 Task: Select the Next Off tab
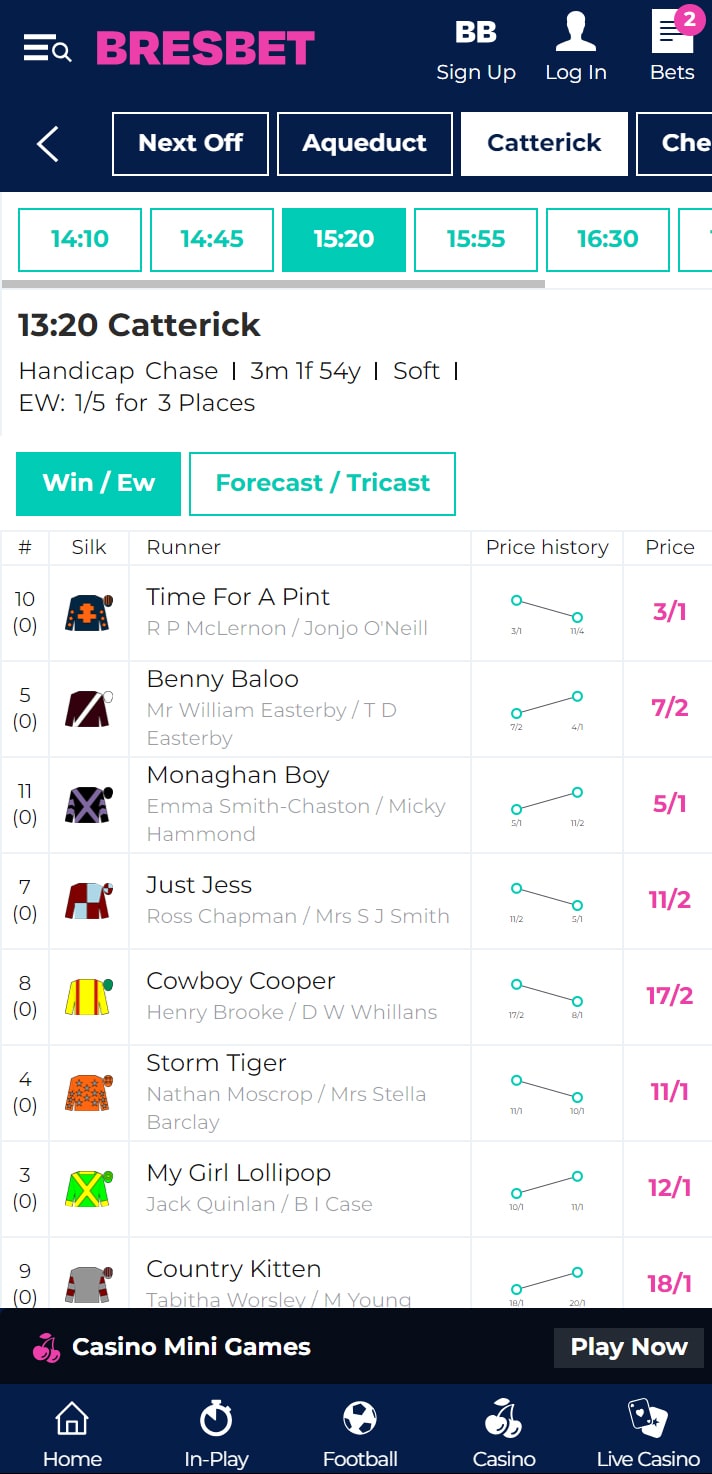click(x=190, y=143)
